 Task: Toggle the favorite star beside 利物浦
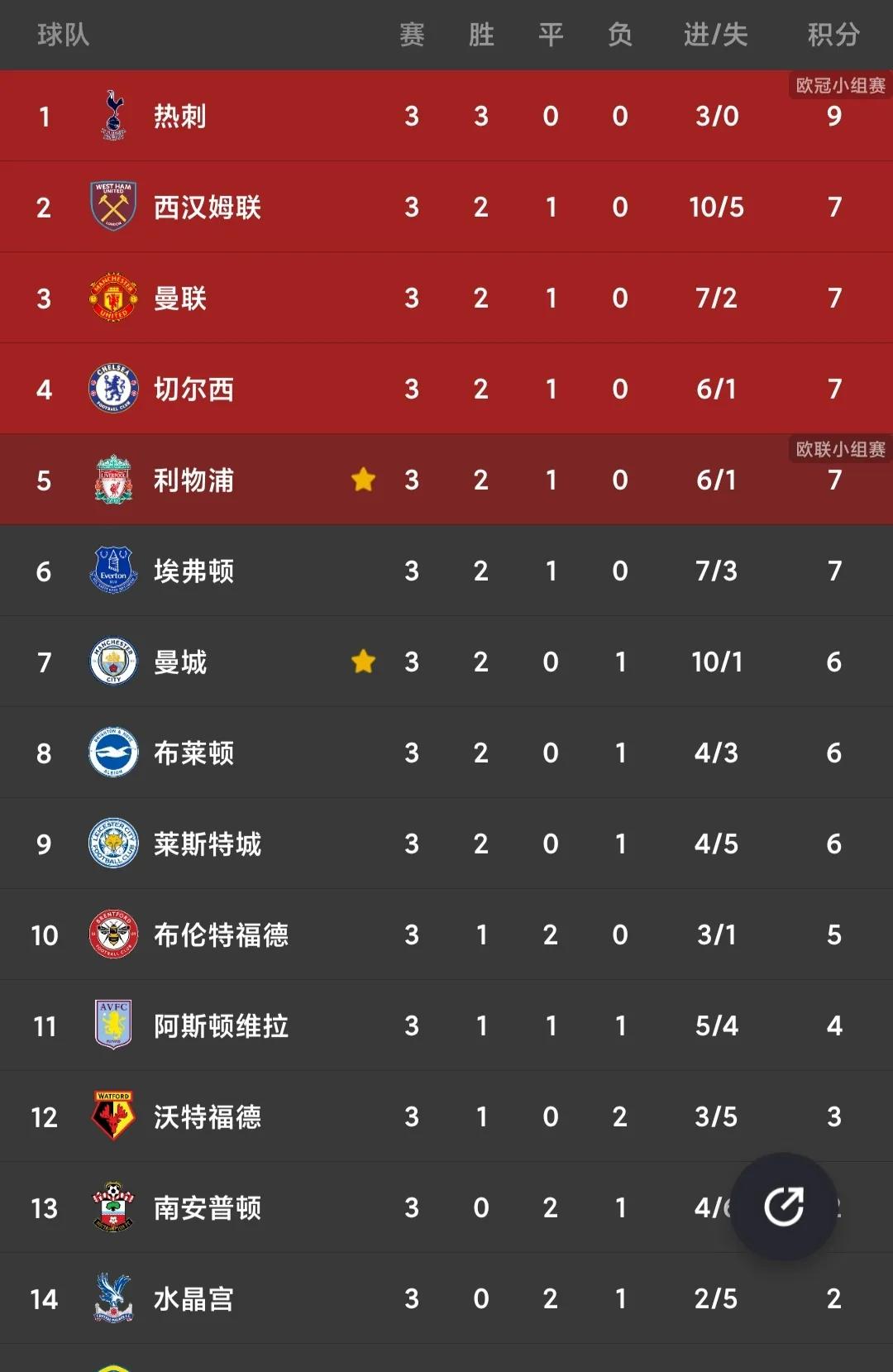point(363,480)
